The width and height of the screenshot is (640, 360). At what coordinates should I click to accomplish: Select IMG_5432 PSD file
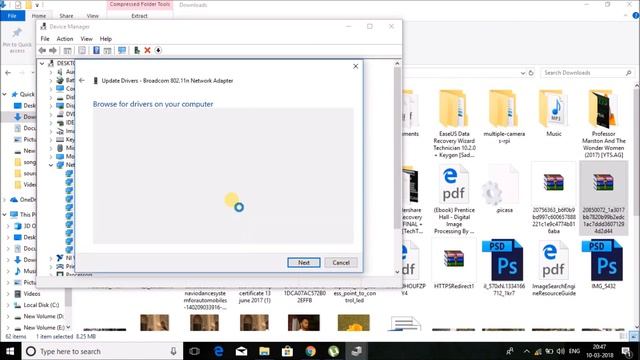click(x=603, y=264)
